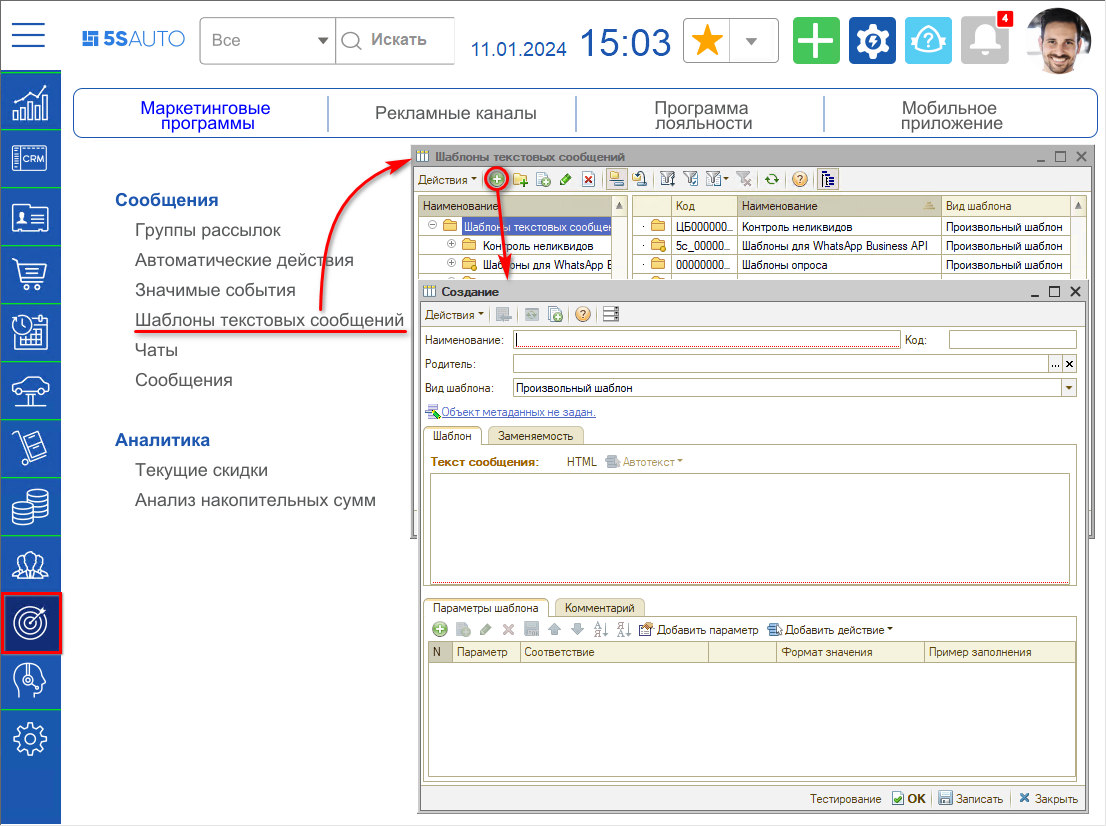Click the Код input field
Viewport: 1106px width, 826px height.
(1012, 339)
